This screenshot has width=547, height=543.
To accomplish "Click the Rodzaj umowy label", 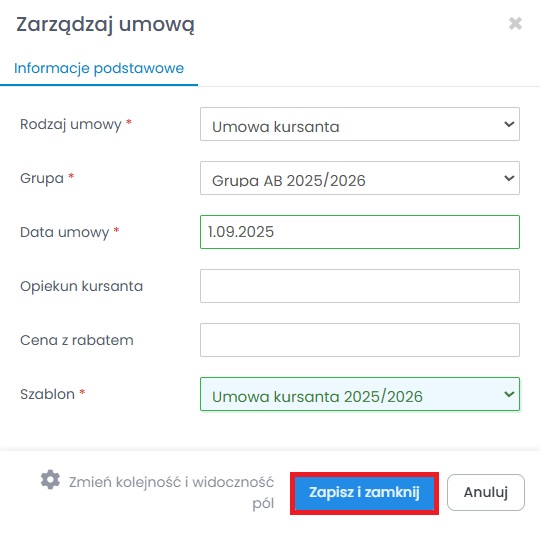I will (71, 125).
